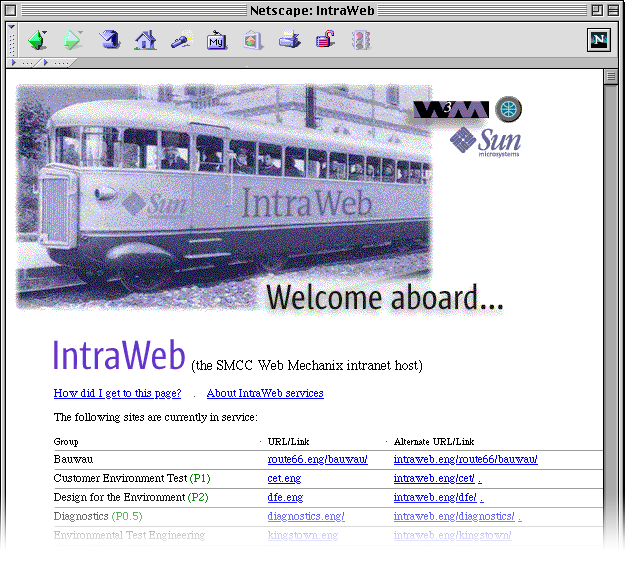Viewport: 625px width, 566px height.
Task: Click the W3M logo graphic
Action: coord(451,110)
